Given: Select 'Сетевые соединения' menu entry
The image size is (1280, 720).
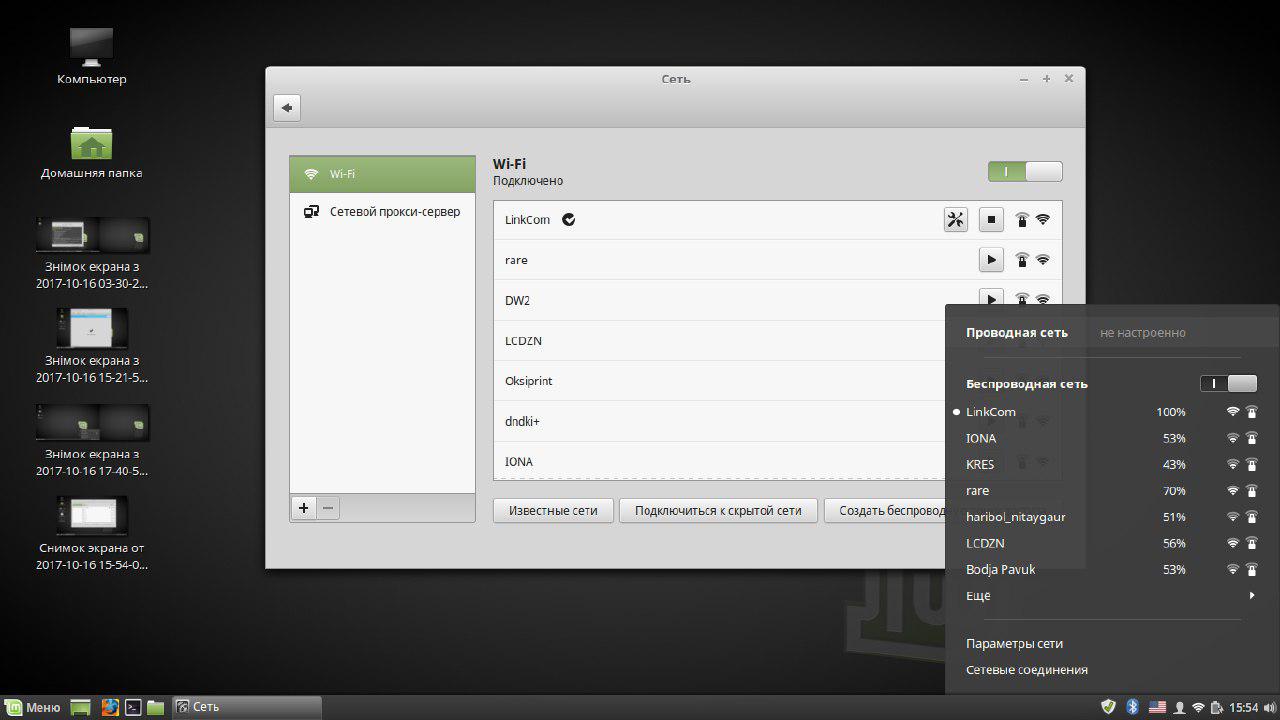Looking at the screenshot, I should (x=1026, y=670).
